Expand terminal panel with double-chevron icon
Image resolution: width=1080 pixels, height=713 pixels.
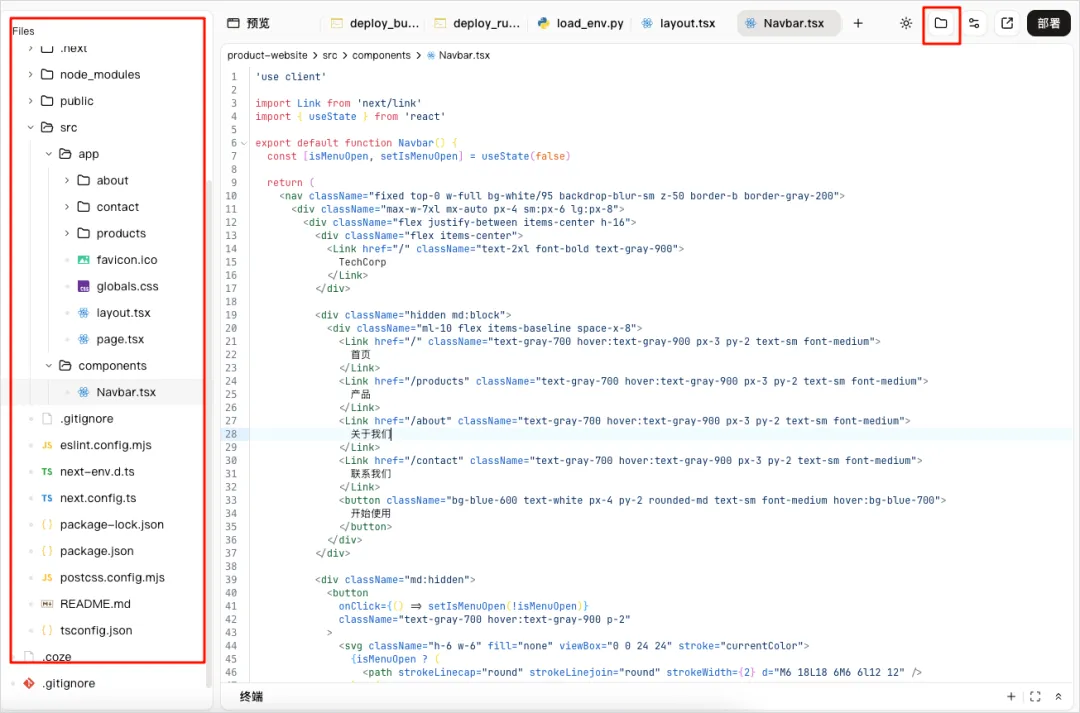(1059, 696)
